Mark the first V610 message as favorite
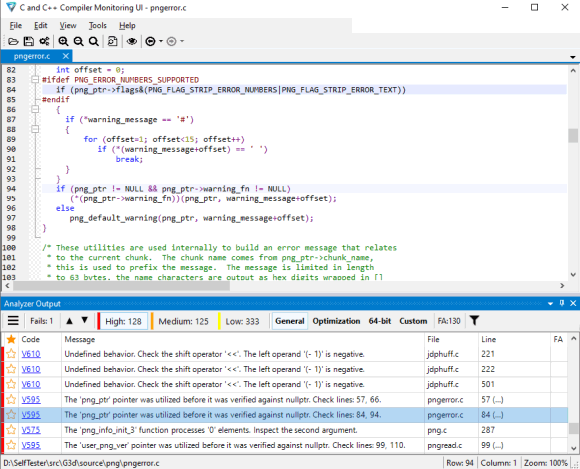The height and width of the screenshot is (469, 580). click(x=11, y=354)
